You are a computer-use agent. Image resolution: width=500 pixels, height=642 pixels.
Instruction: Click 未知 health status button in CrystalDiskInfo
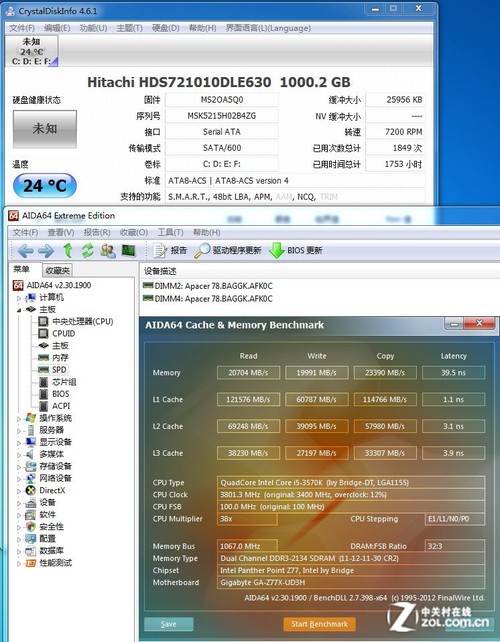[45, 129]
